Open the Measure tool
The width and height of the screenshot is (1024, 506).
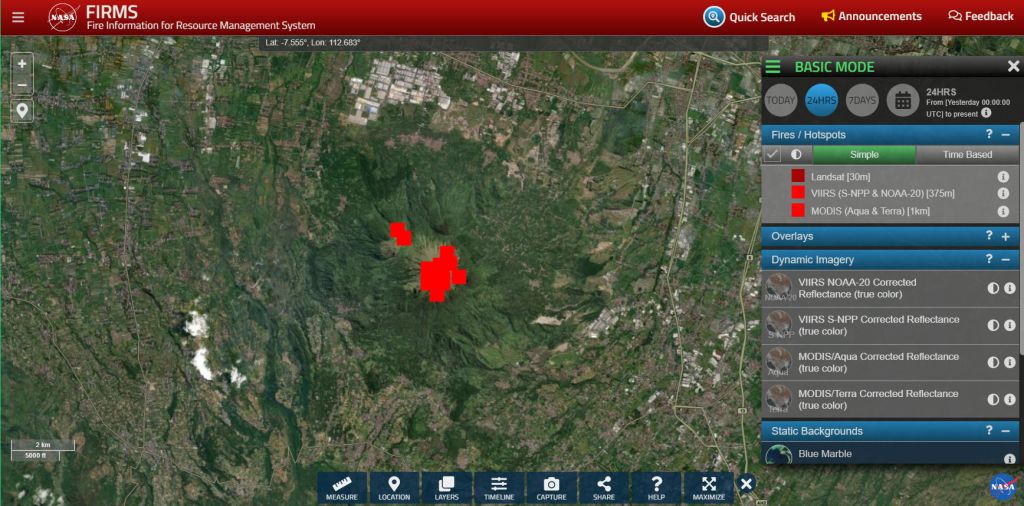pyautogui.click(x=342, y=487)
